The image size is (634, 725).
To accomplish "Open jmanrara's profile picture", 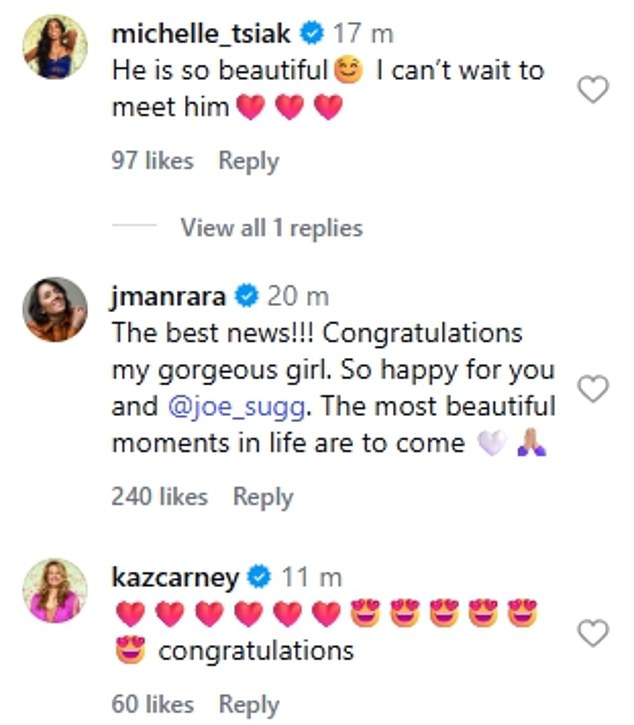I will tap(55, 309).
